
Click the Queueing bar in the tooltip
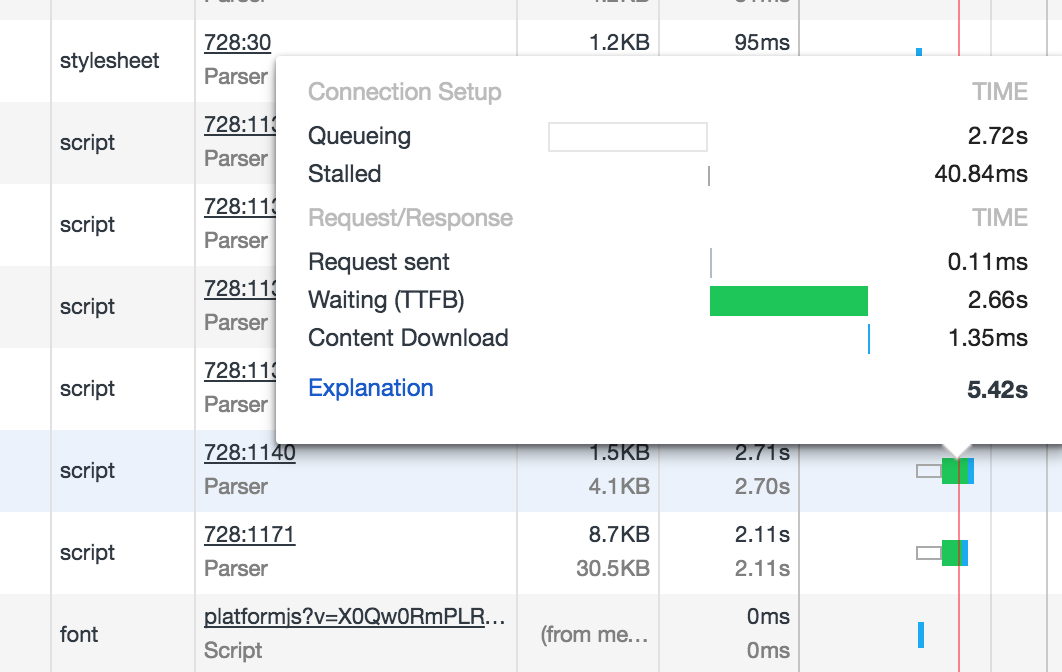point(628,135)
